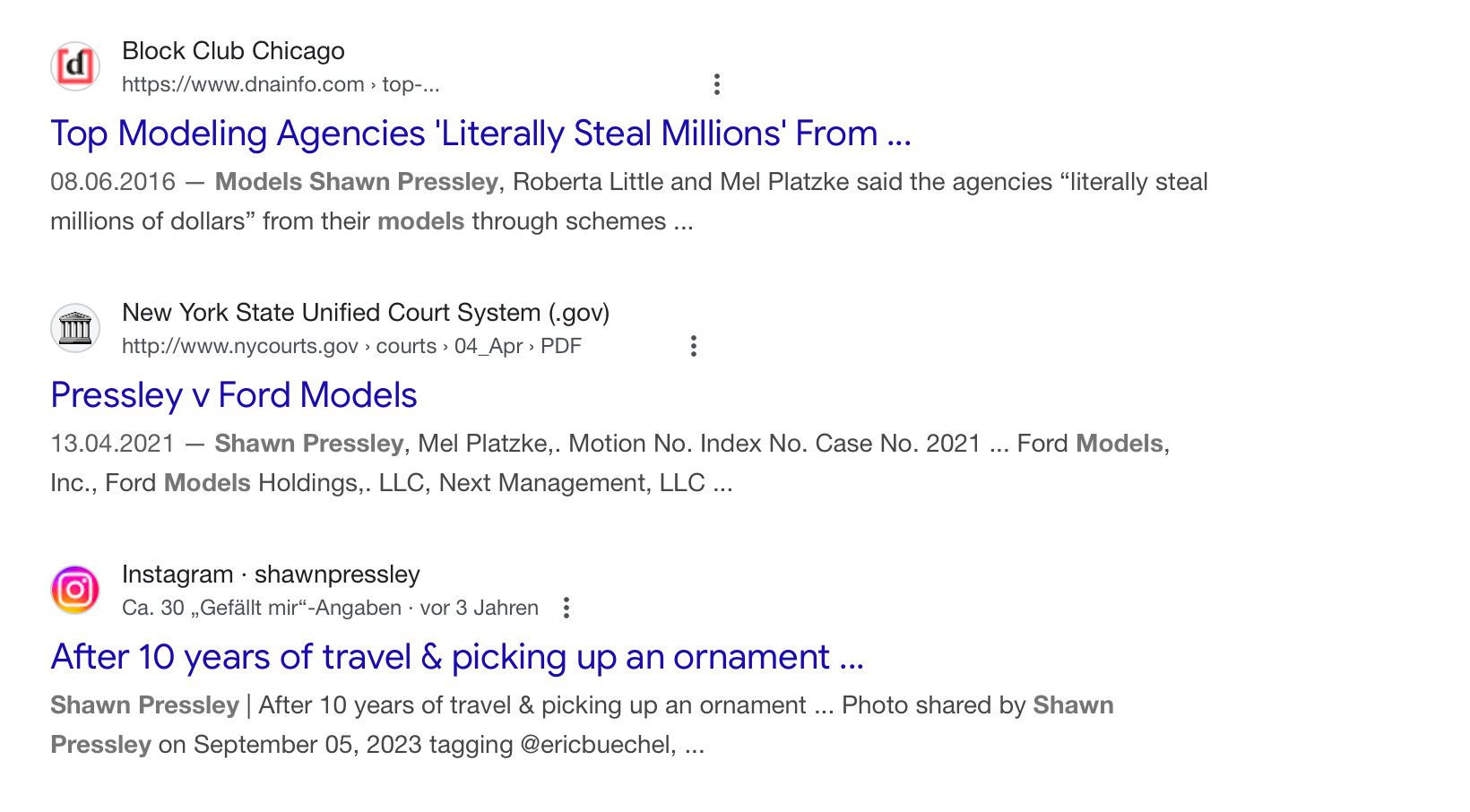Viewport: 1470px width, 812px height.
Task: Open the 'After 10 years of travel' Instagram post
Action: pos(457,657)
